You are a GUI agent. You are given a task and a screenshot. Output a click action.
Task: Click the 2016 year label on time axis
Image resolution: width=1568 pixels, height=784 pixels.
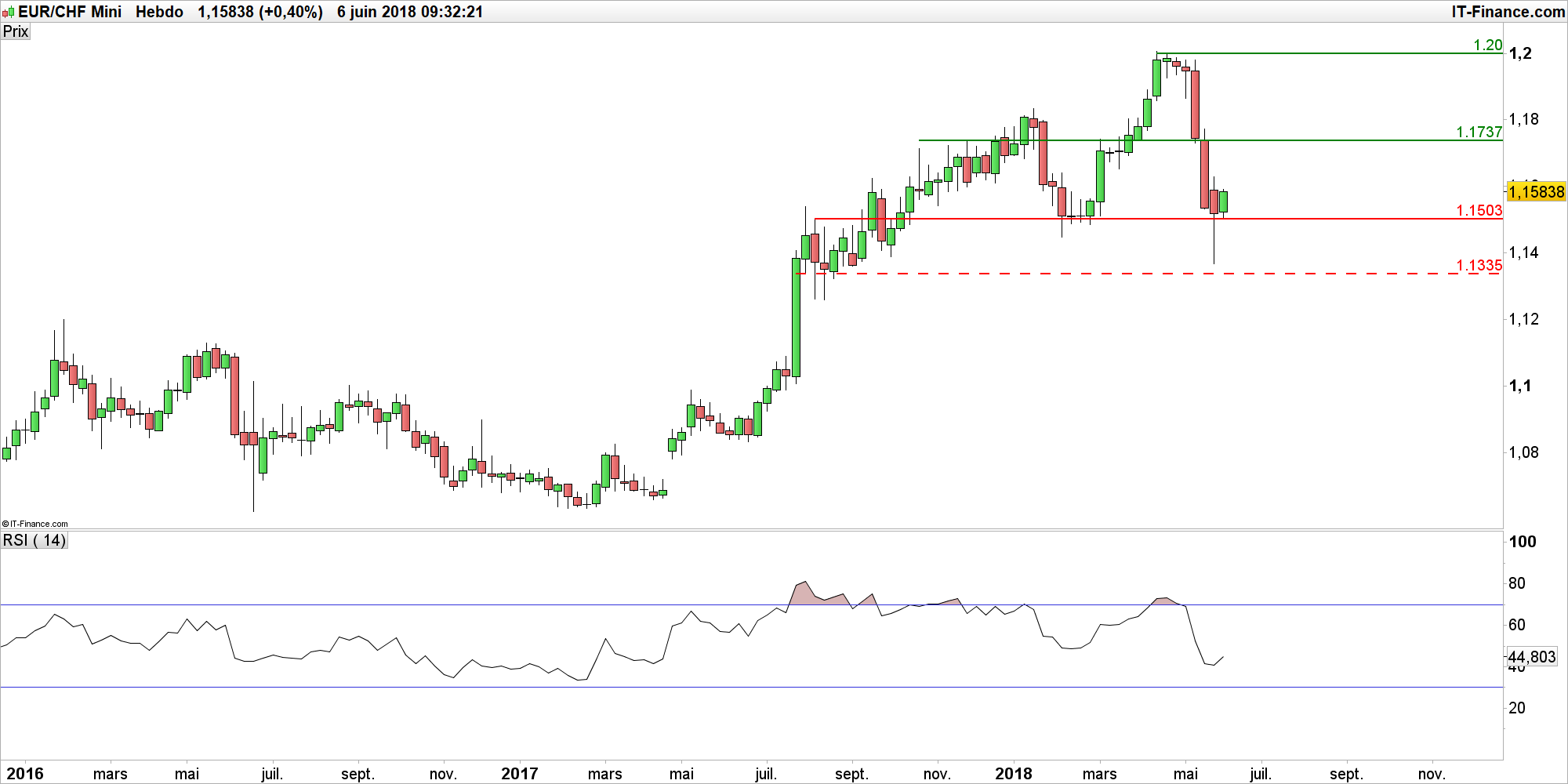25,774
